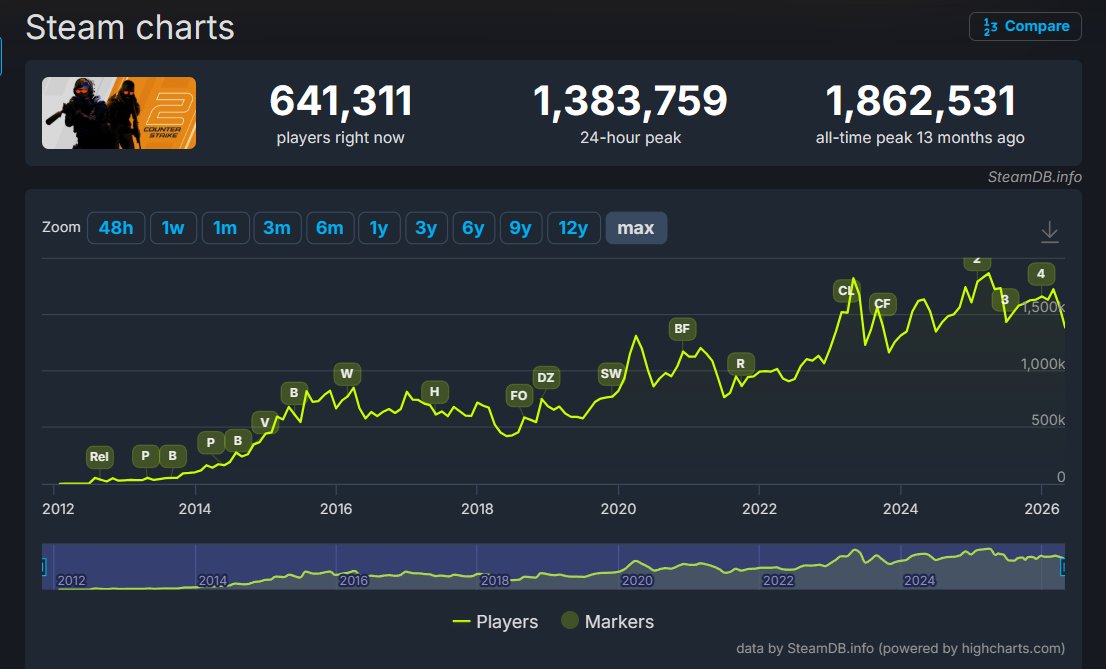1106x669 pixels.
Task: Click the W marker on the chart
Action: [347, 374]
